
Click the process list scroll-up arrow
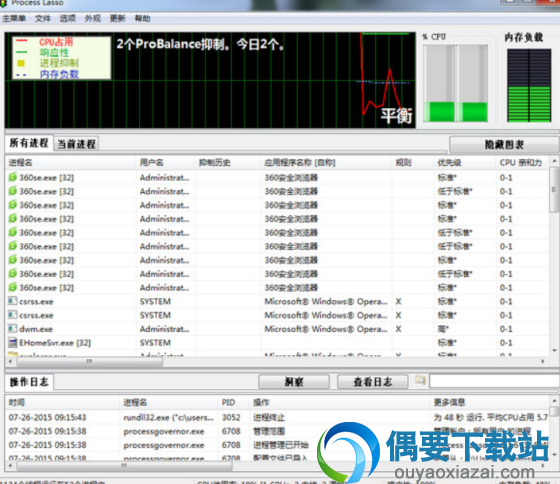[554, 161]
